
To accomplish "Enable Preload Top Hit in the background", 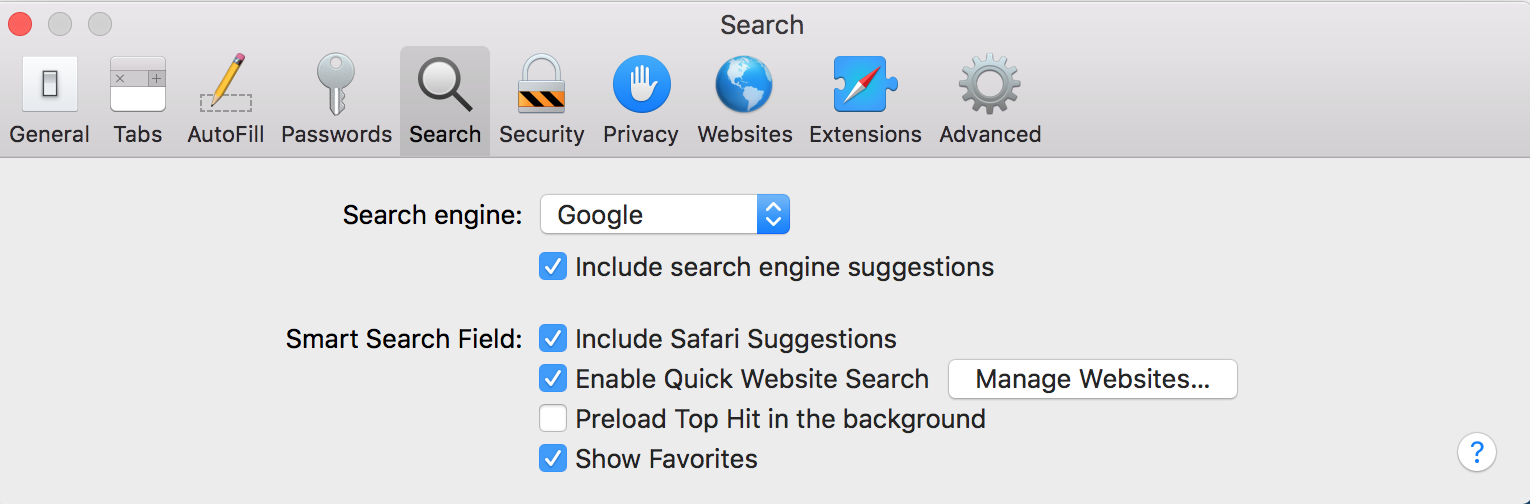I will (x=553, y=418).
